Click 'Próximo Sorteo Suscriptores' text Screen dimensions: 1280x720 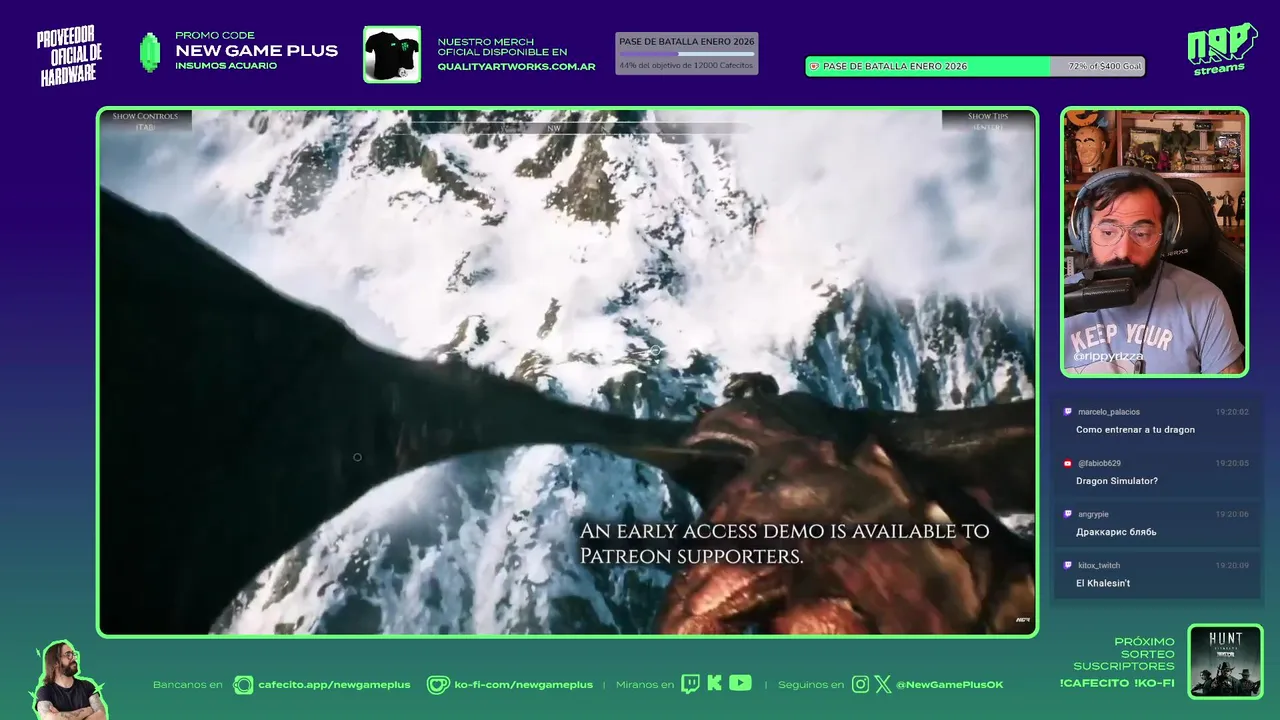pyautogui.click(x=1124, y=654)
